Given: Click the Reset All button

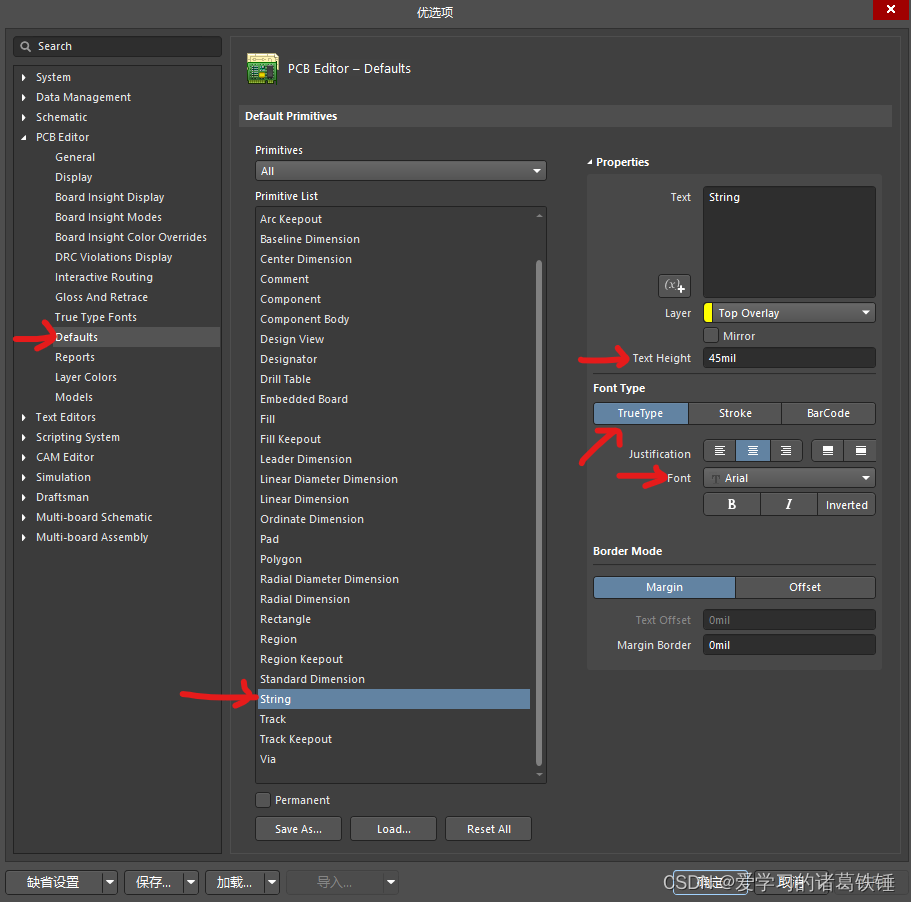Looking at the screenshot, I should pos(489,829).
